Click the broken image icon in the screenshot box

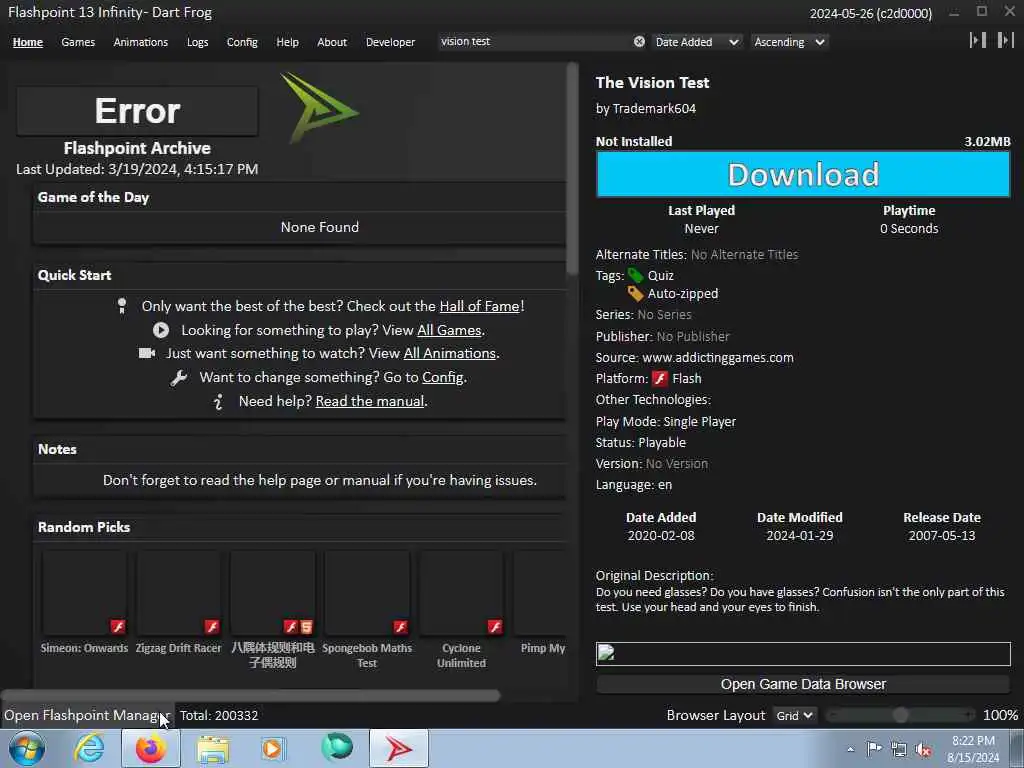tap(606, 653)
